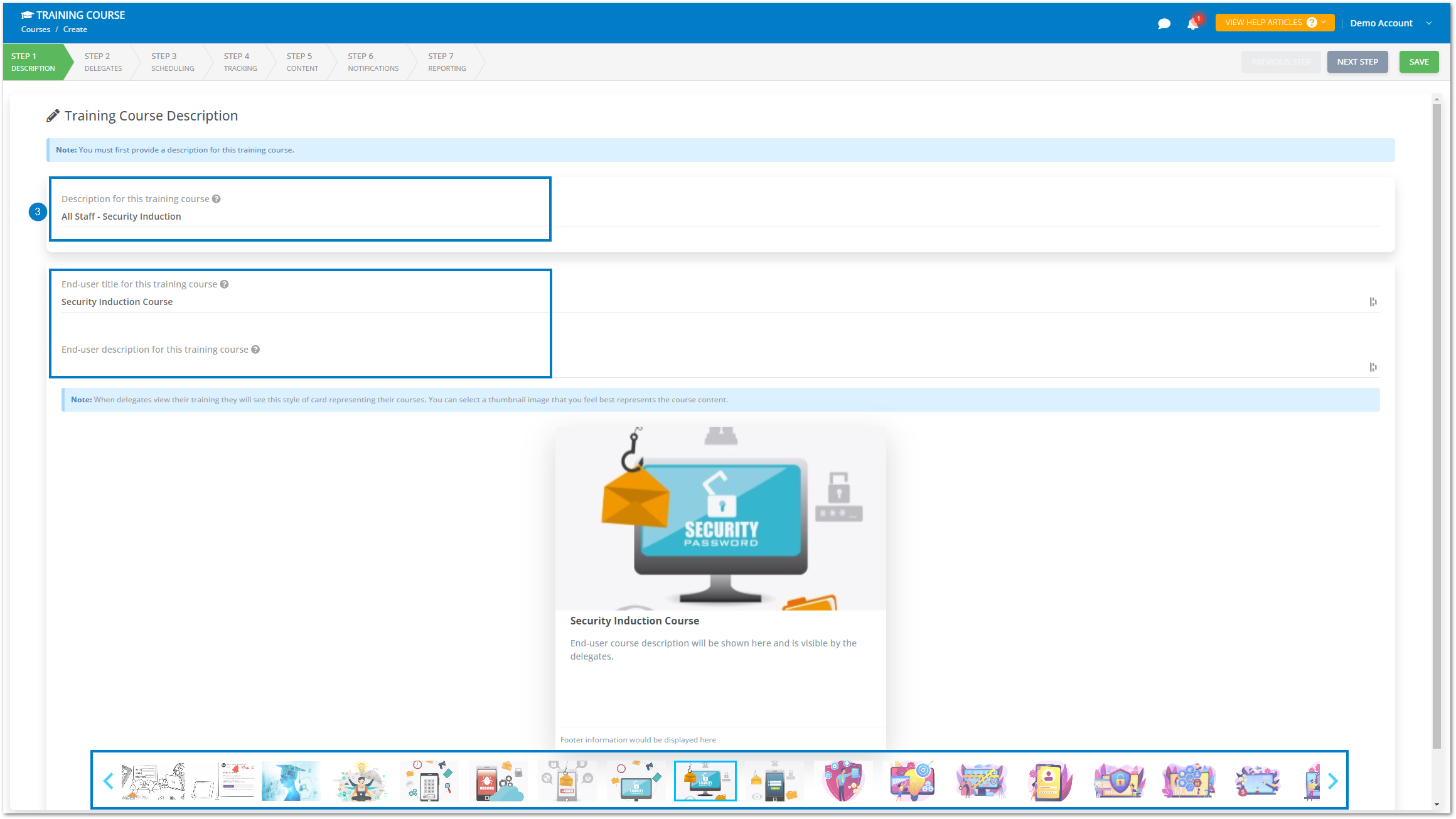
Task: Click the translation icon on the End-user title row
Action: (1373, 302)
